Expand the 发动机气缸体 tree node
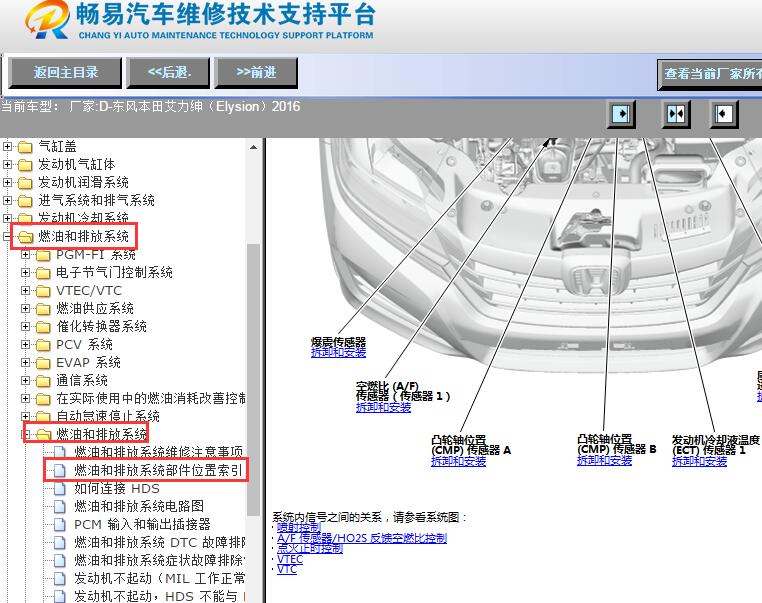This screenshot has width=762, height=603. click(x=7, y=164)
